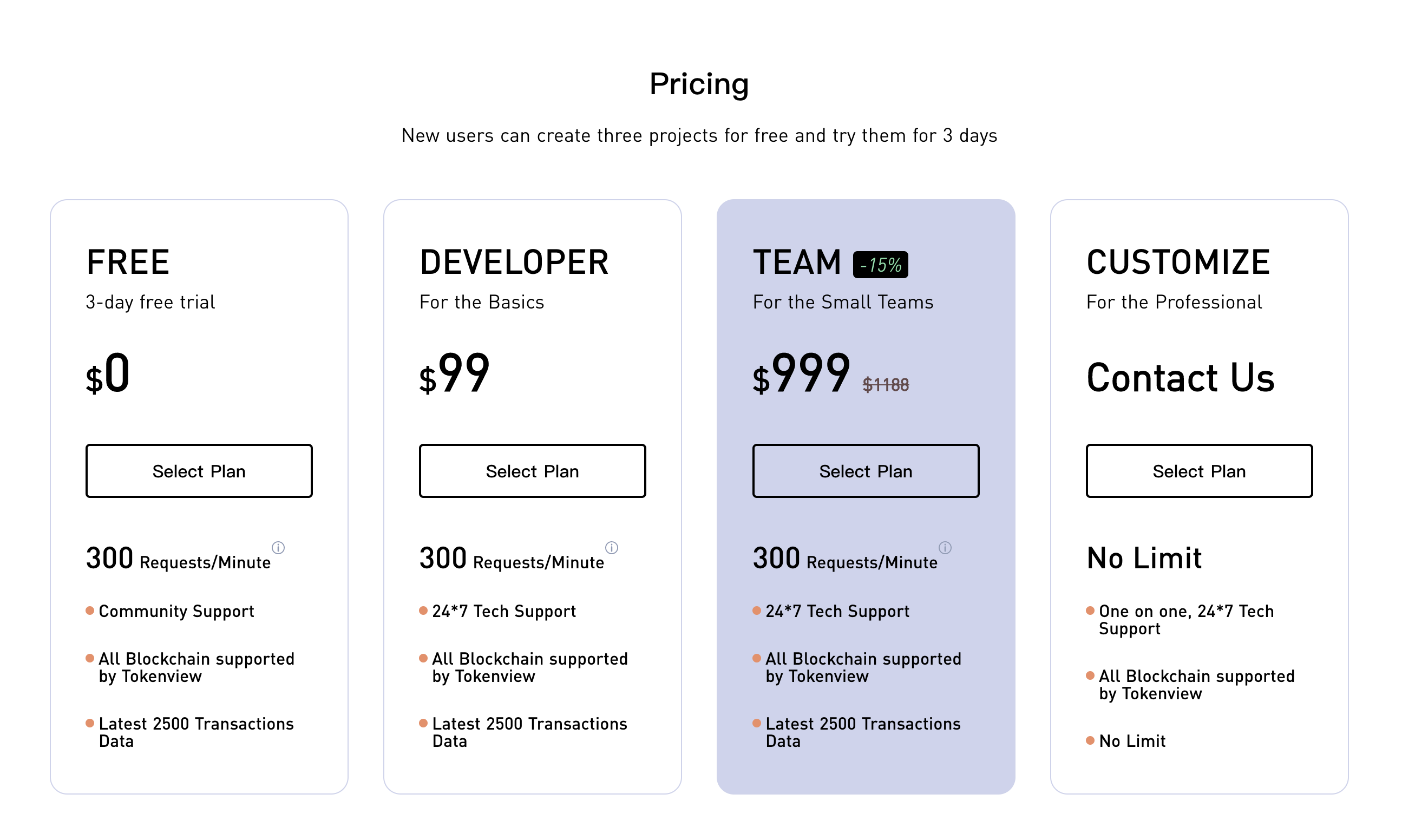1402x840 pixels.
Task: Click the $999 price in TEAM card
Action: click(x=801, y=373)
